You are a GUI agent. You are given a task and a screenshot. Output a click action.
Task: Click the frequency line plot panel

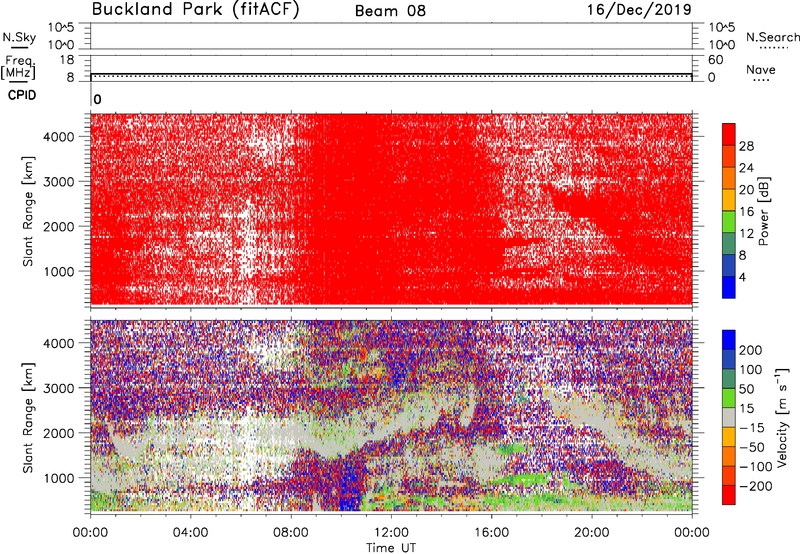click(391, 68)
